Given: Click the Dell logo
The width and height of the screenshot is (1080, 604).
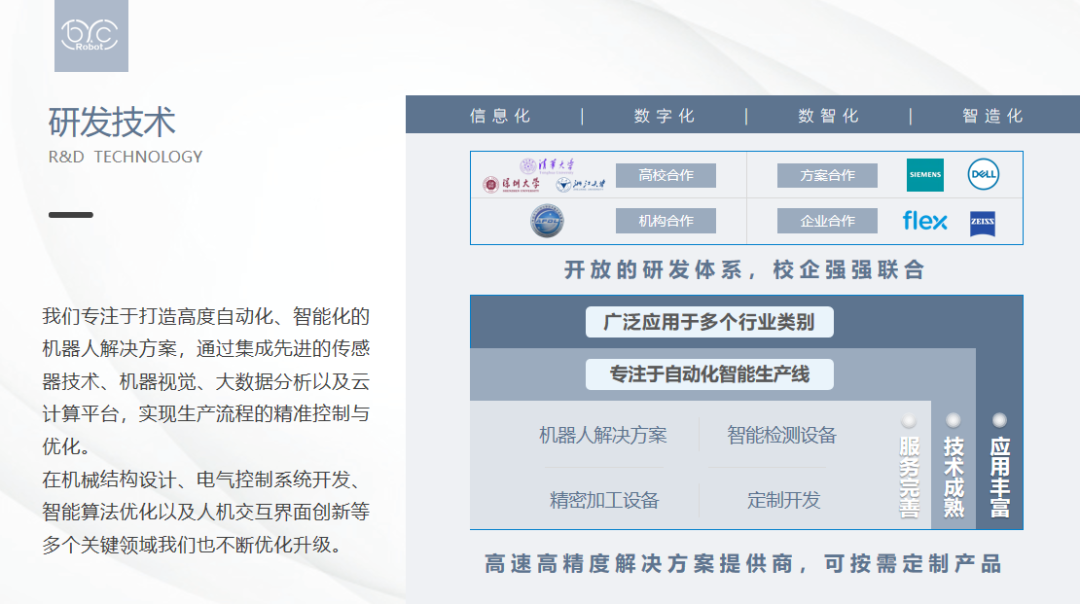Looking at the screenshot, I should [x=983, y=174].
